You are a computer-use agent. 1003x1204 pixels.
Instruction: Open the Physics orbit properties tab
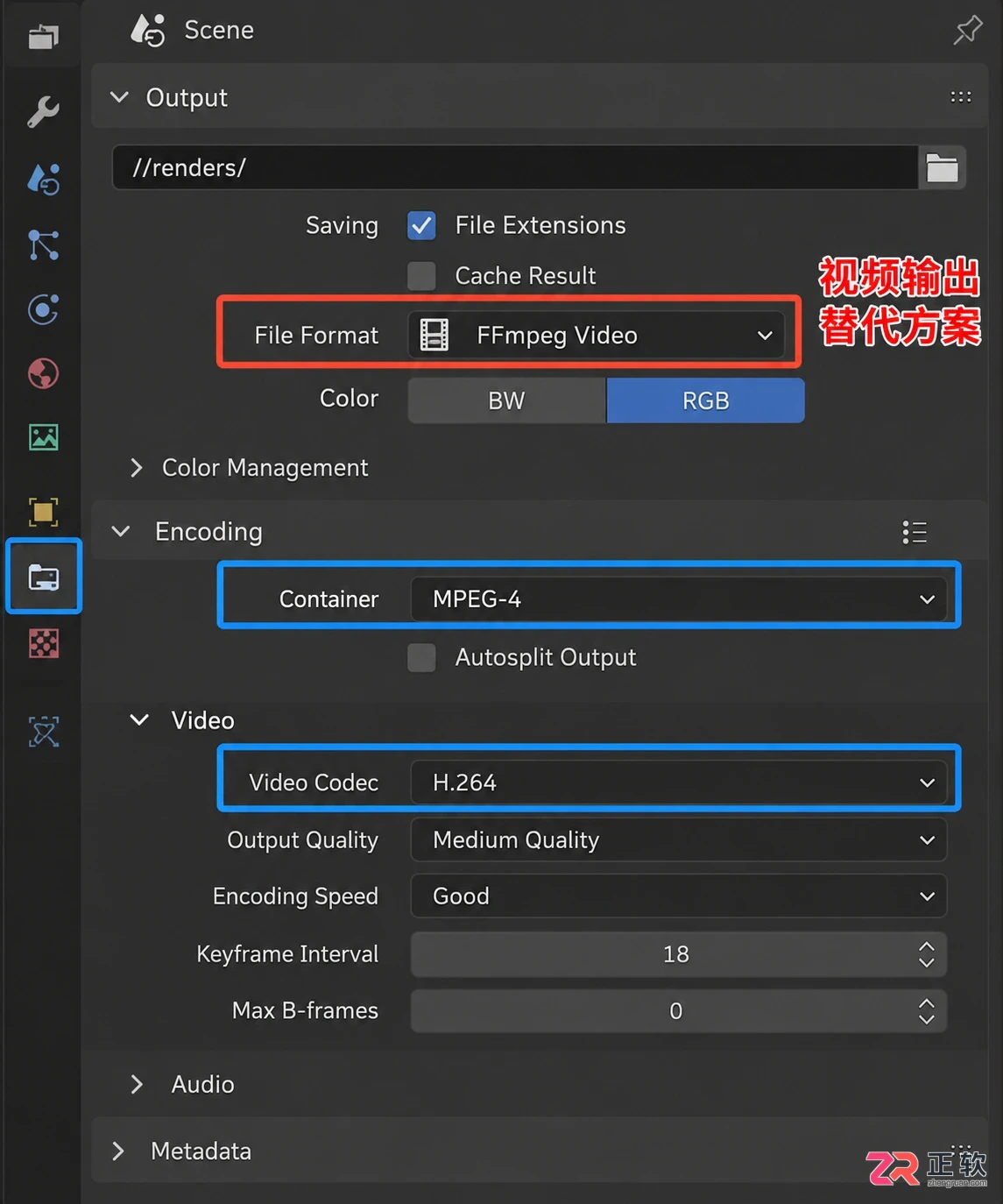[43, 309]
